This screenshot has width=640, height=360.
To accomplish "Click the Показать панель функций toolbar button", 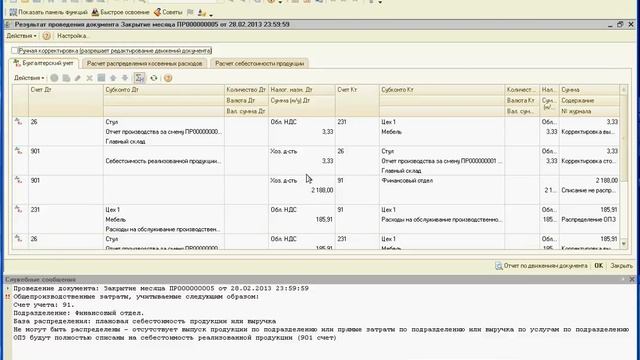I will coord(48,13).
